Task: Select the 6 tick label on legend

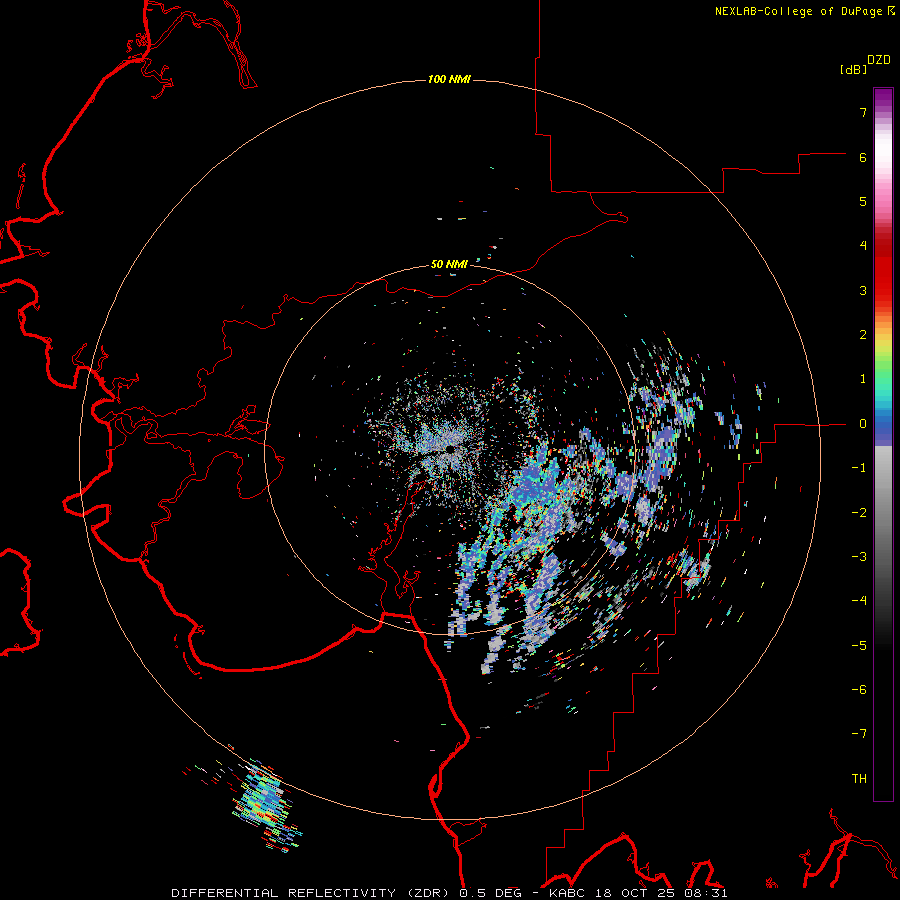Action: point(863,157)
